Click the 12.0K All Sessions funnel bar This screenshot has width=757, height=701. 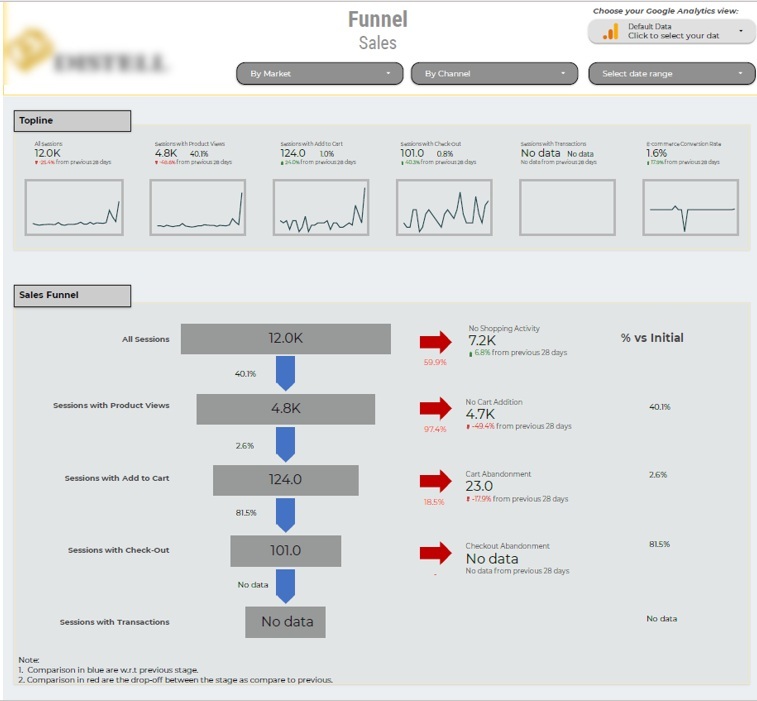coord(286,339)
